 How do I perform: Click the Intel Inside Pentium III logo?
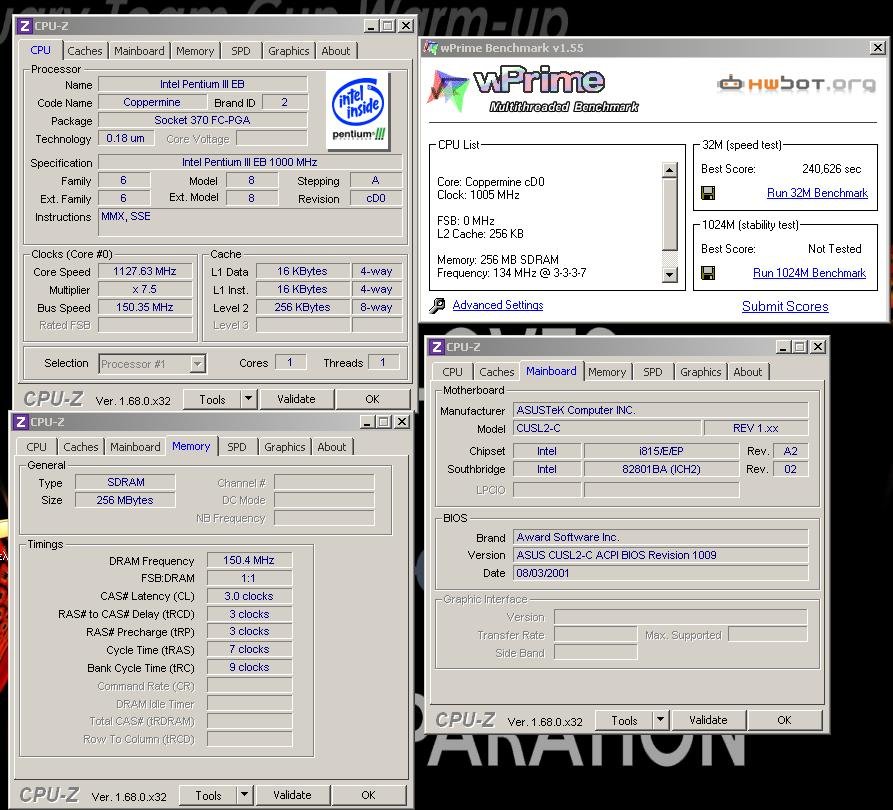coord(358,111)
